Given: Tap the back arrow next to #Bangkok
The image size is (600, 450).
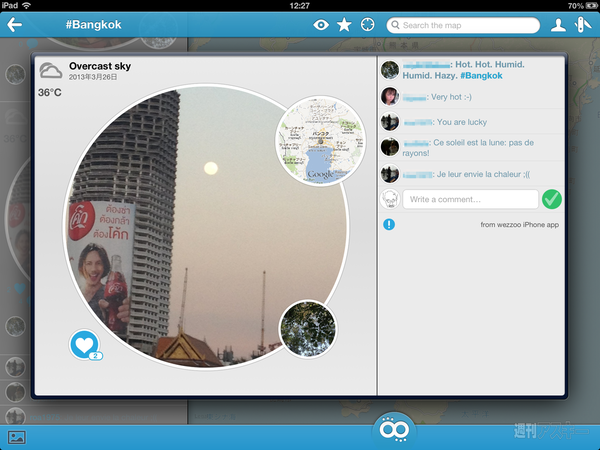Looking at the screenshot, I should 15,25.
